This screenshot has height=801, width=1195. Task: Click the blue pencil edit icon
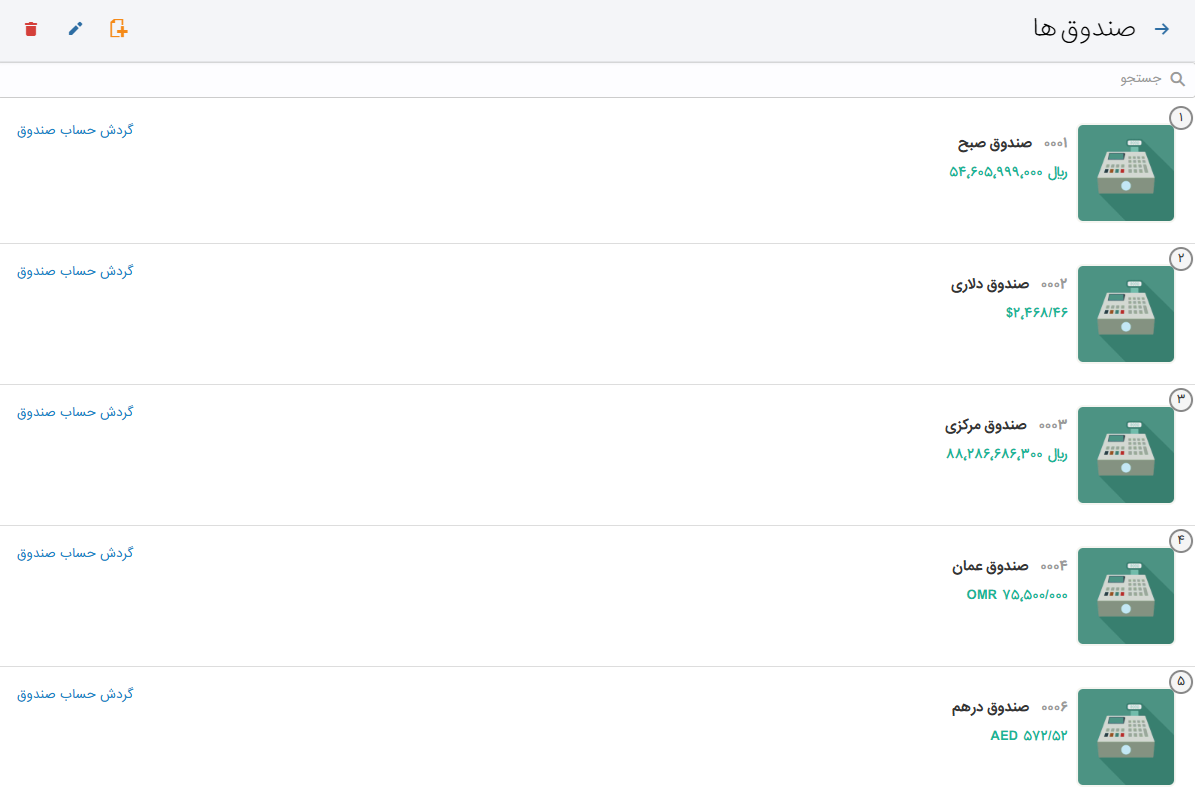tap(75, 29)
